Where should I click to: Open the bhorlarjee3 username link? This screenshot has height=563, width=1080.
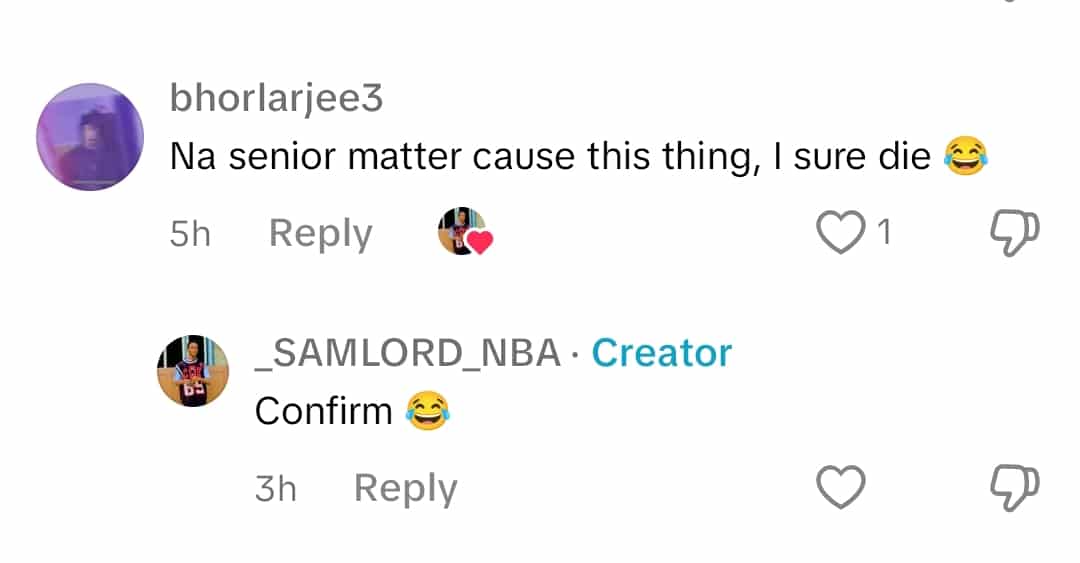(276, 99)
